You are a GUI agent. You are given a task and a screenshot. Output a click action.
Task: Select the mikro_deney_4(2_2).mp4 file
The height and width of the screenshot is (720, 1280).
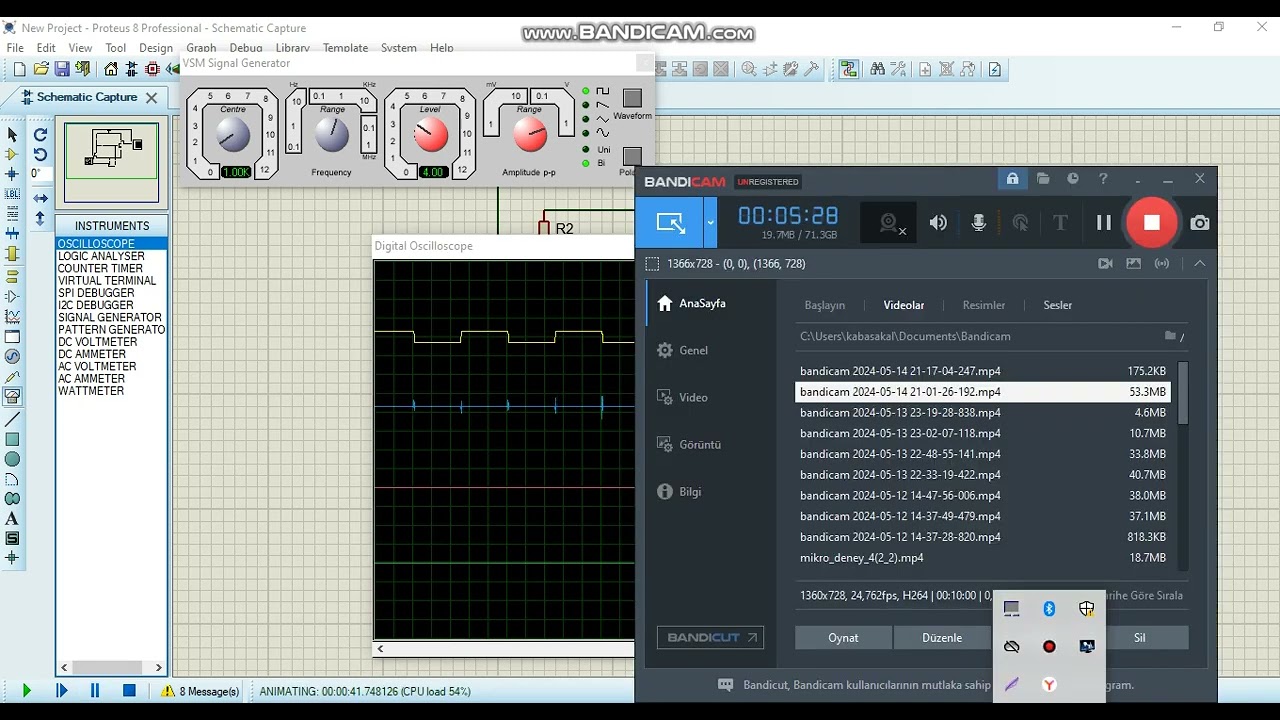[x=983, y=558]
